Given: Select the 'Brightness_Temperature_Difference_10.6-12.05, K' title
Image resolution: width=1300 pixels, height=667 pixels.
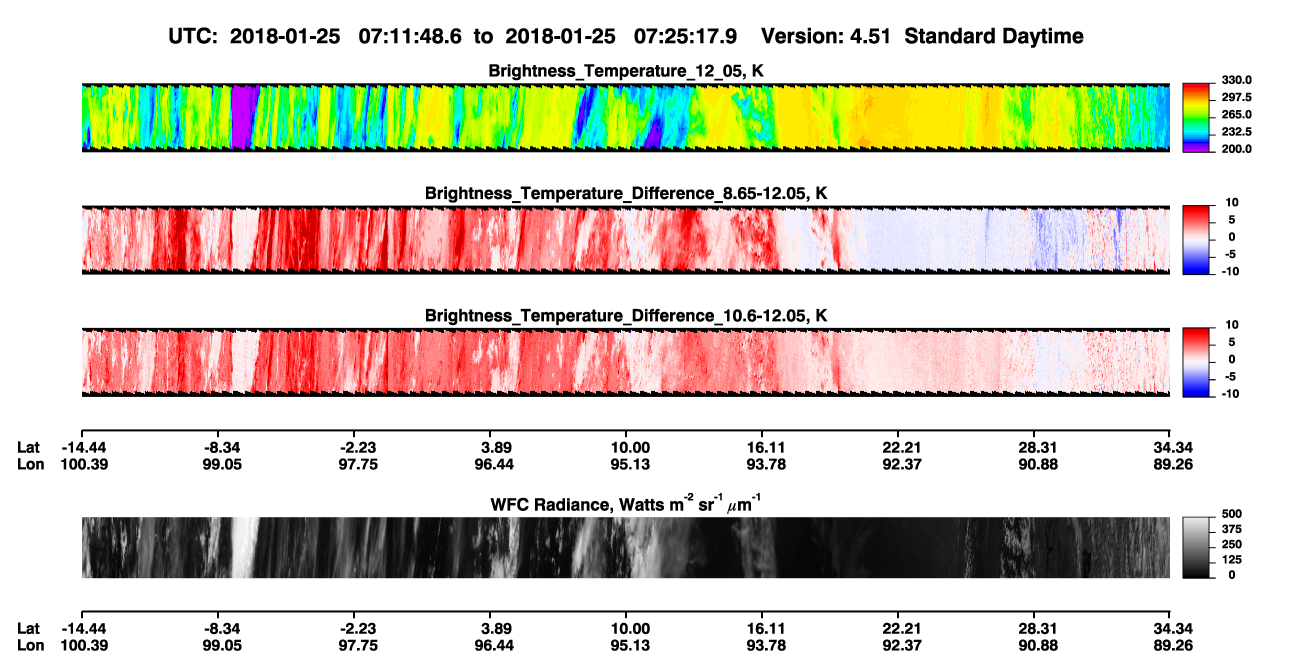Looking at the screenshot, I should click(626, 316).
